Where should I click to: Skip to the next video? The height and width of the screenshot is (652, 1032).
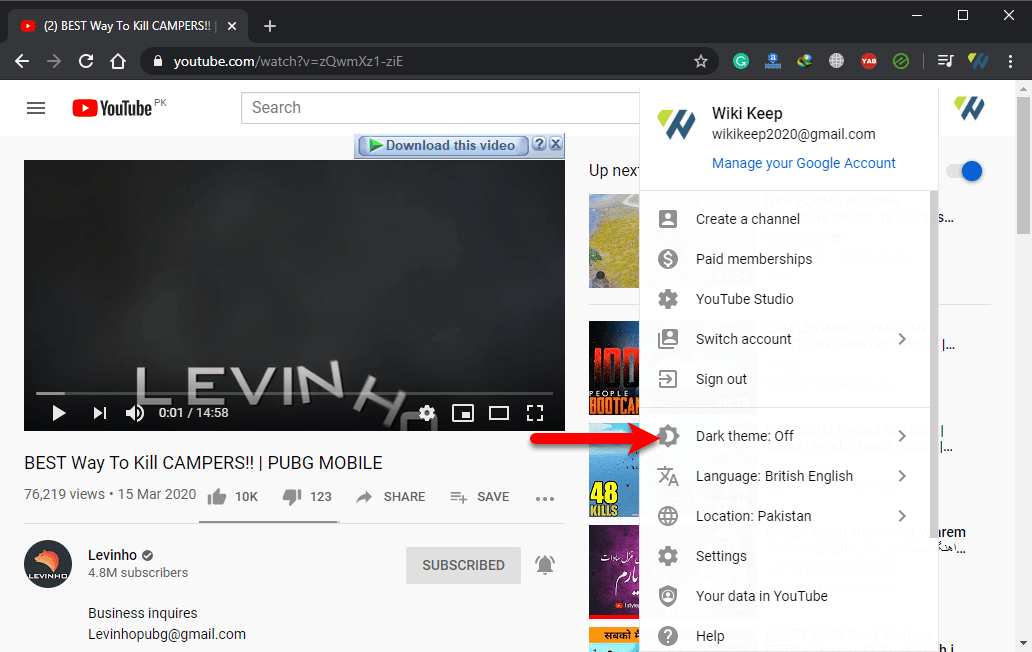pyautogui.click(x=99, y=413)
